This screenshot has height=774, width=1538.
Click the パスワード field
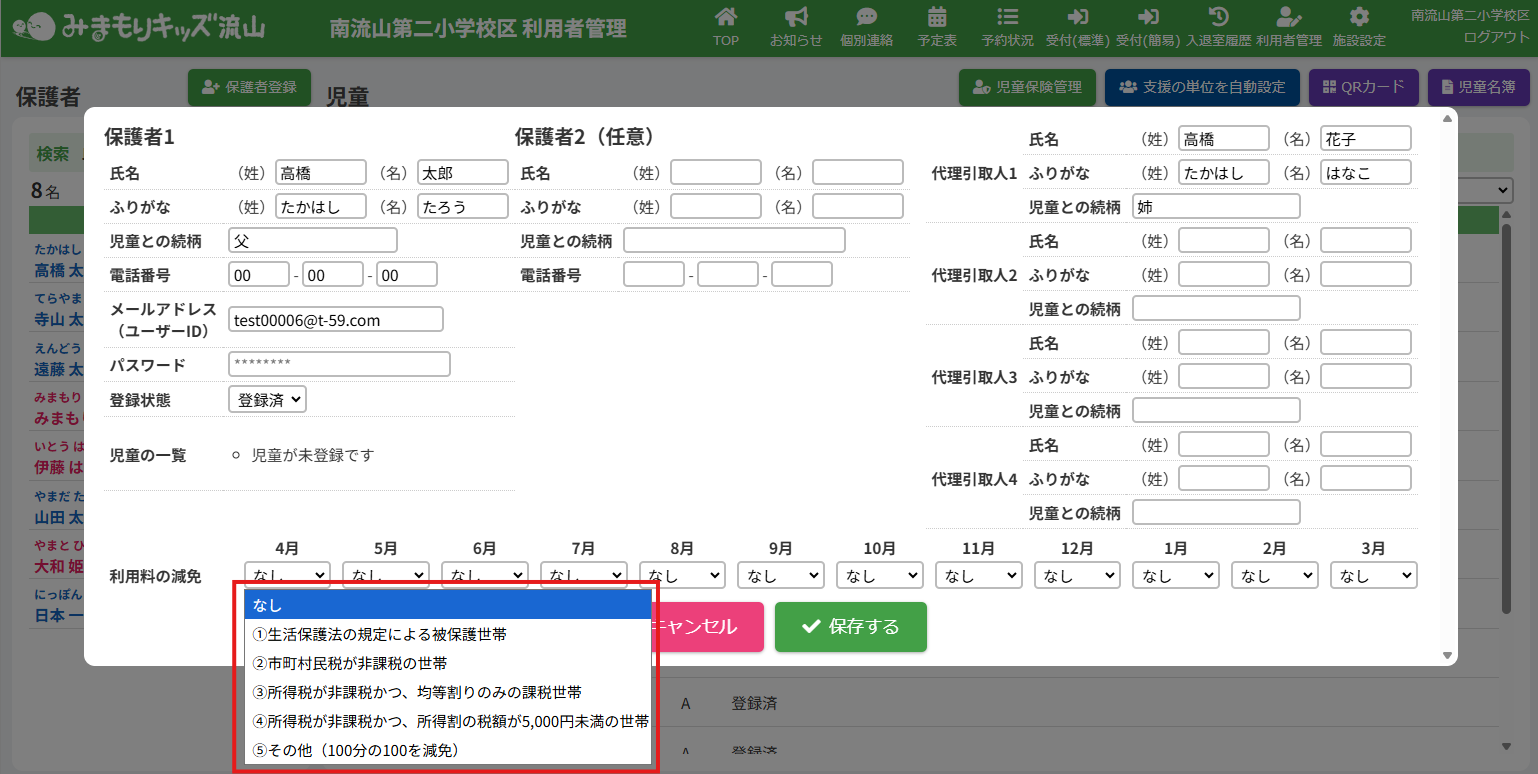[x=339, y=364]
